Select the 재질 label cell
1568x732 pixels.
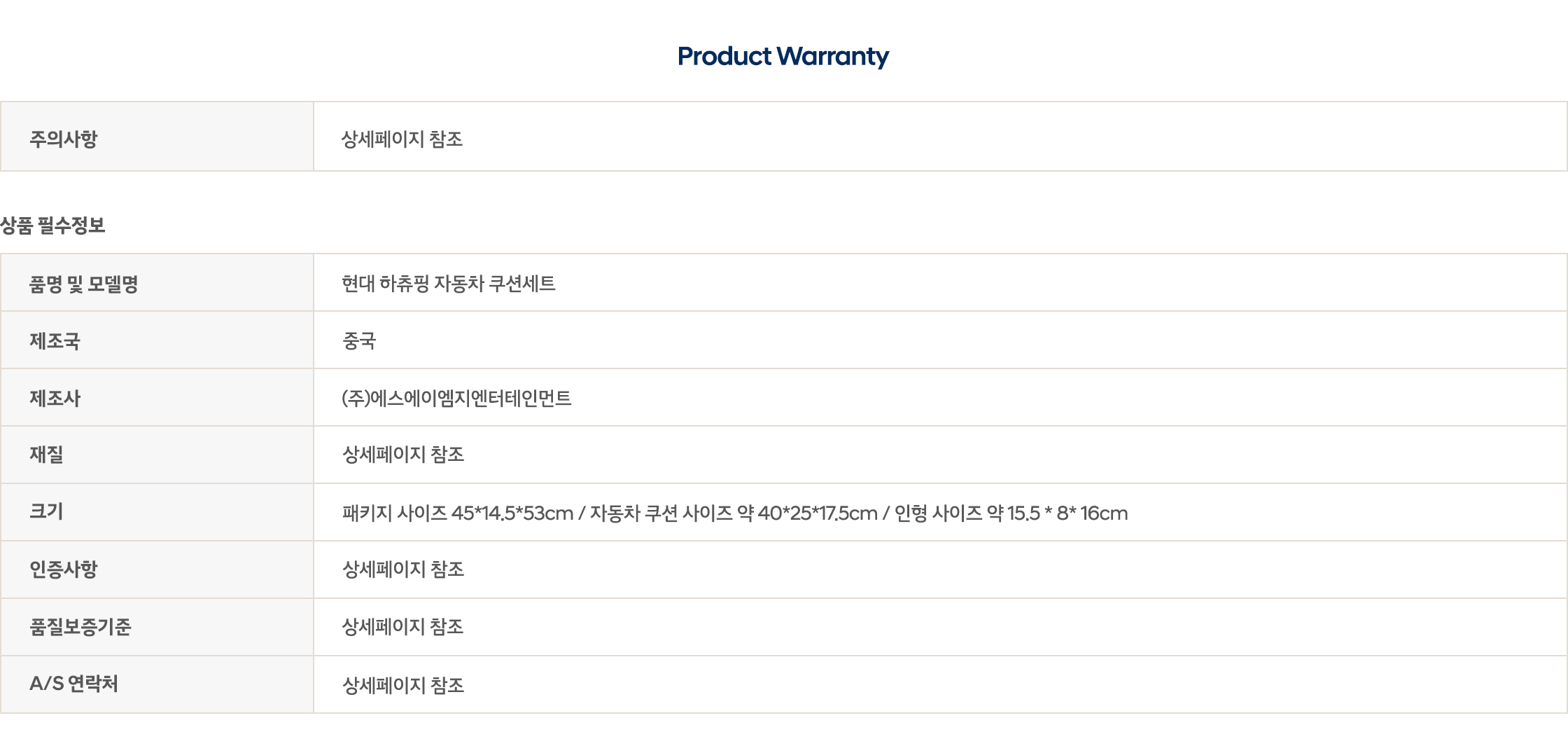[x=157, y=455]
